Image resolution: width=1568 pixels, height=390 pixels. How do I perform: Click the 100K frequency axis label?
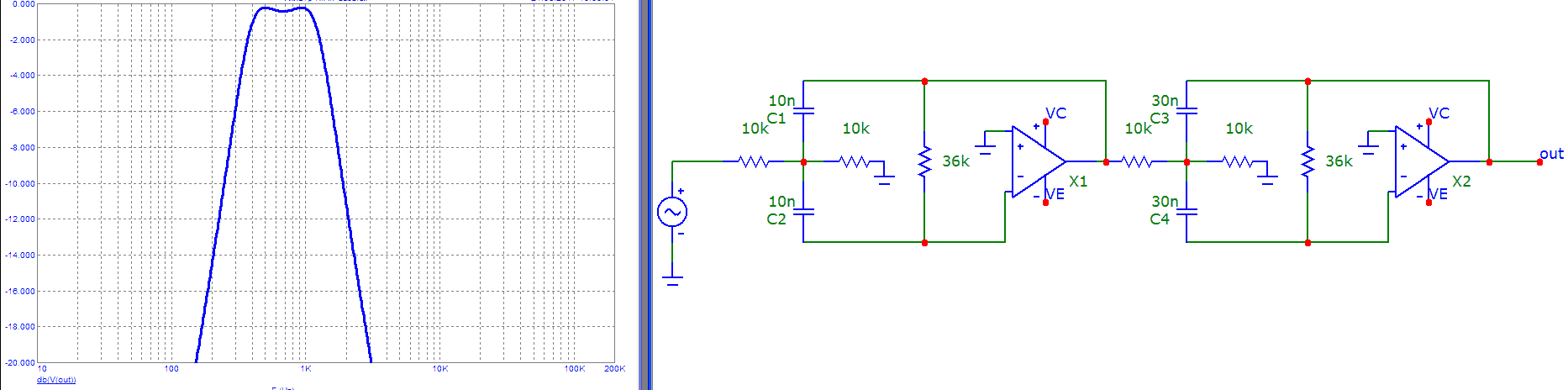575,368
